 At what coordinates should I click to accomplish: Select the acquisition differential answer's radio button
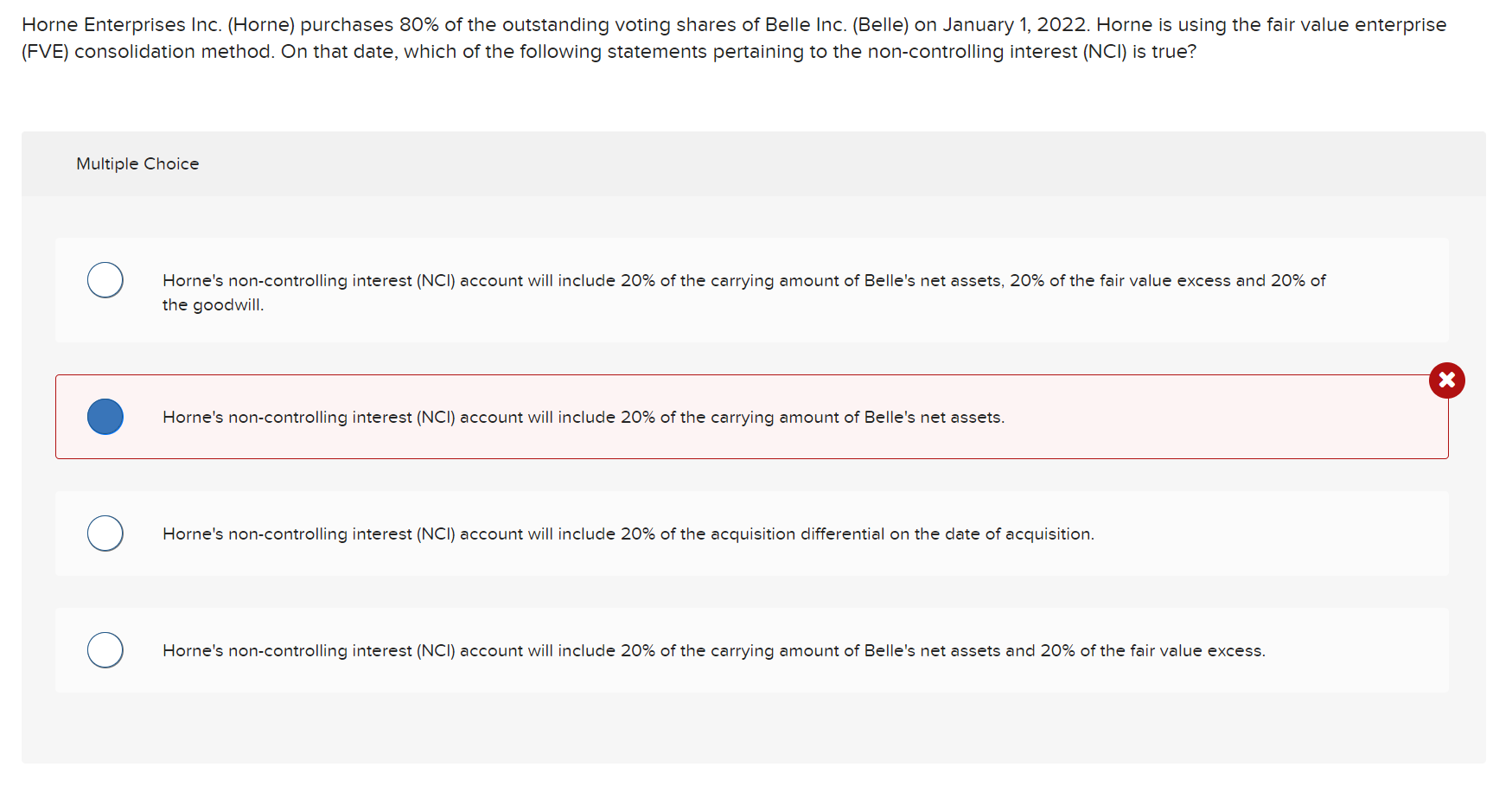(x=105, y=534)
